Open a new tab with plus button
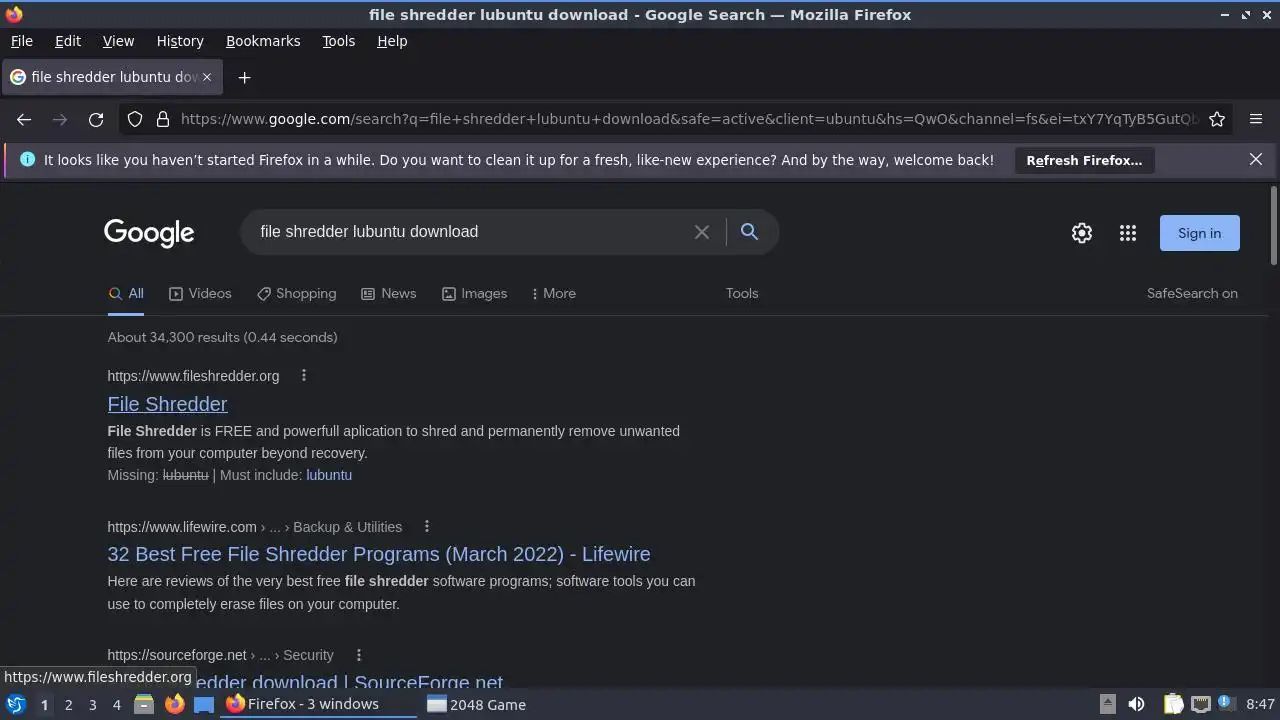The image size is (1280, 720). click(244, 77)
